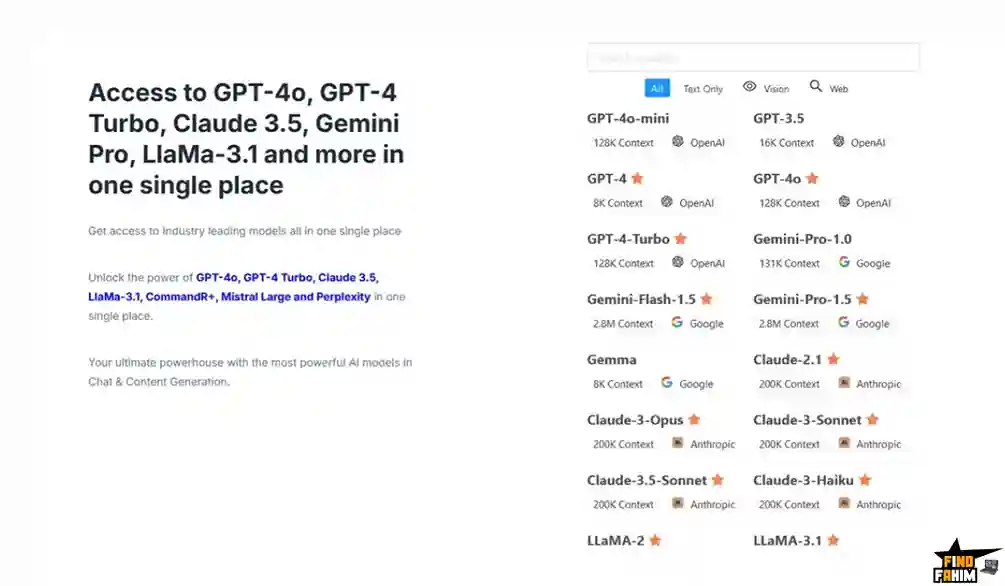Viewport: 1005px width, 586px height.
Task: Click the star icon beside GPT-4
Action: pyautogui.click(x=637, y=179)
